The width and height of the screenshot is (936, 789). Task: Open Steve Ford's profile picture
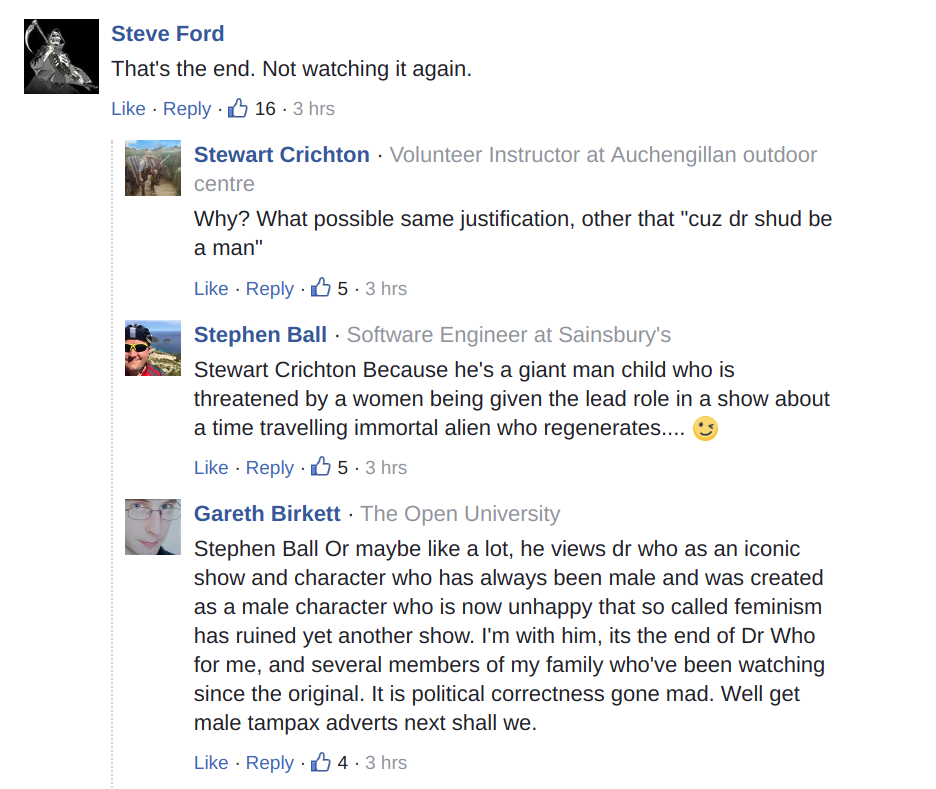click(x=61, y=56)
